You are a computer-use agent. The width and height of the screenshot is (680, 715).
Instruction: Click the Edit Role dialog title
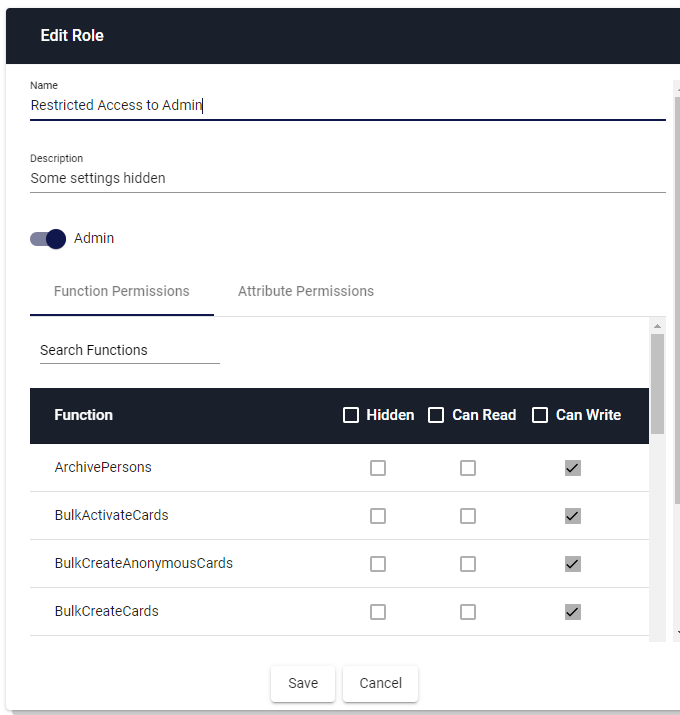click(x=72, y=36)
